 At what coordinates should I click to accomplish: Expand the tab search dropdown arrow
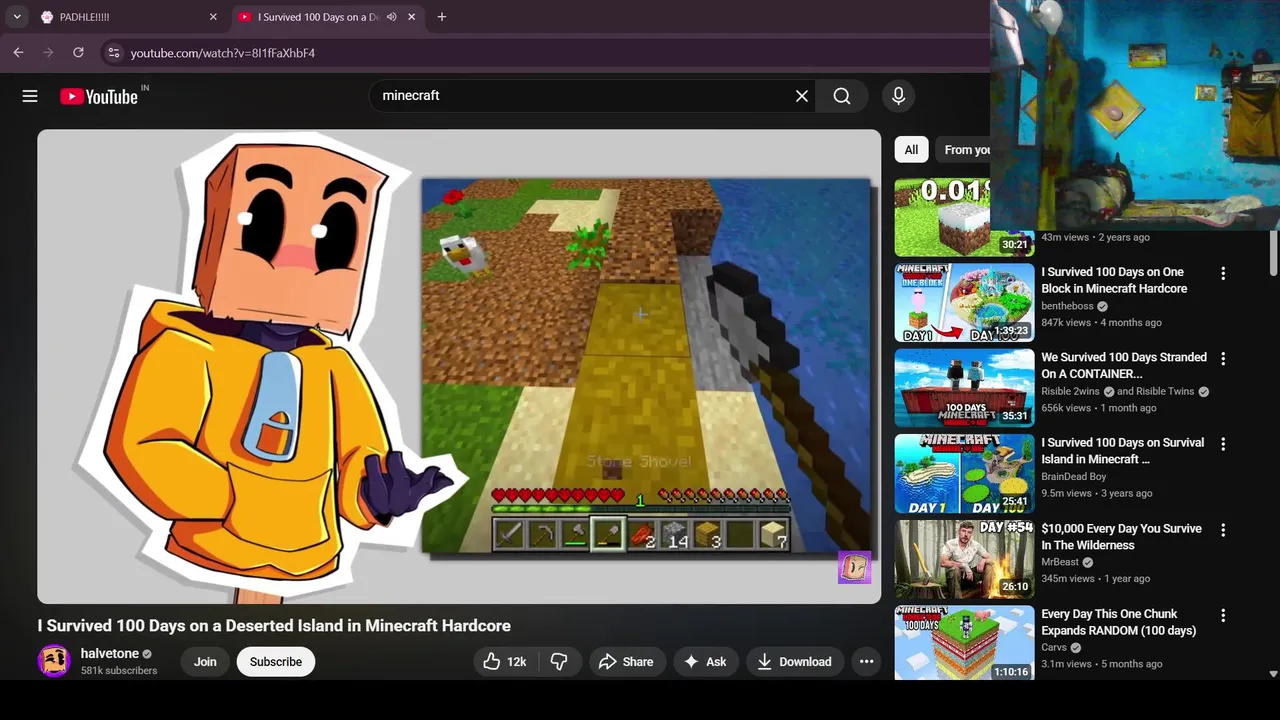17,17
